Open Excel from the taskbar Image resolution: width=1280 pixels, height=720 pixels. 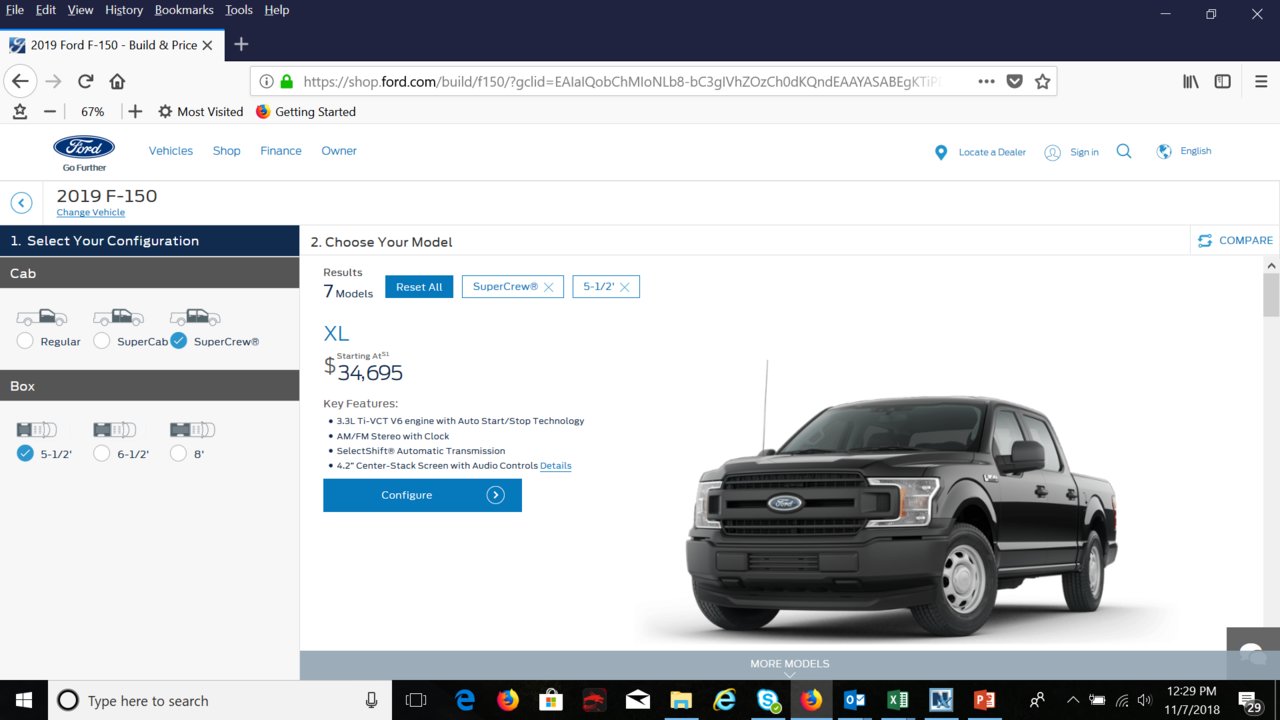tap(897, 701)
